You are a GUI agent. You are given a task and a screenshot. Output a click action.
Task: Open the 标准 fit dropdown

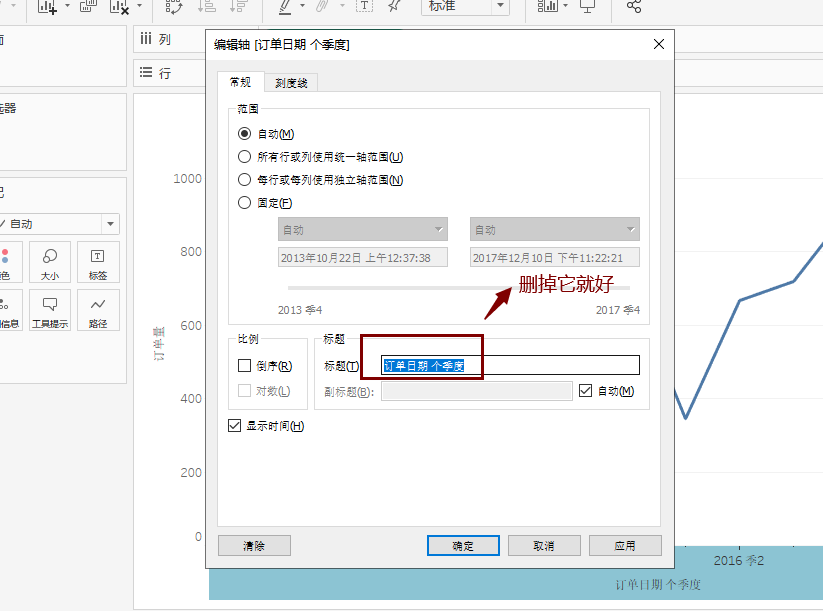pos(465,6)
